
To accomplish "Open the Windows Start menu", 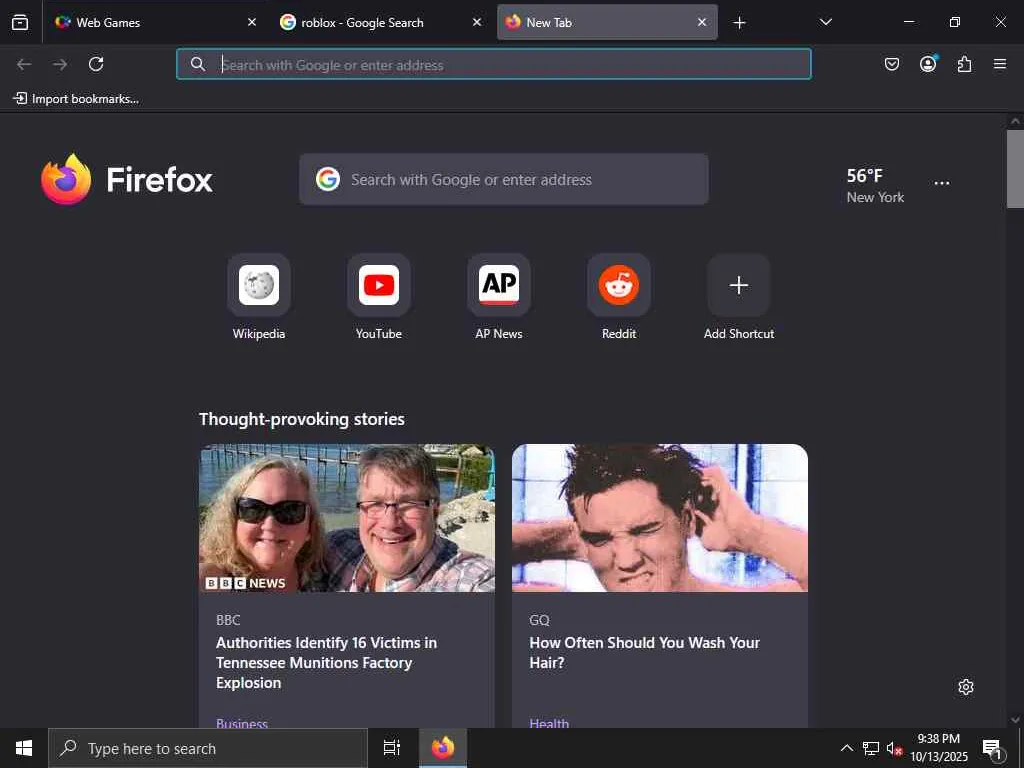I will [x=24, y=748].
